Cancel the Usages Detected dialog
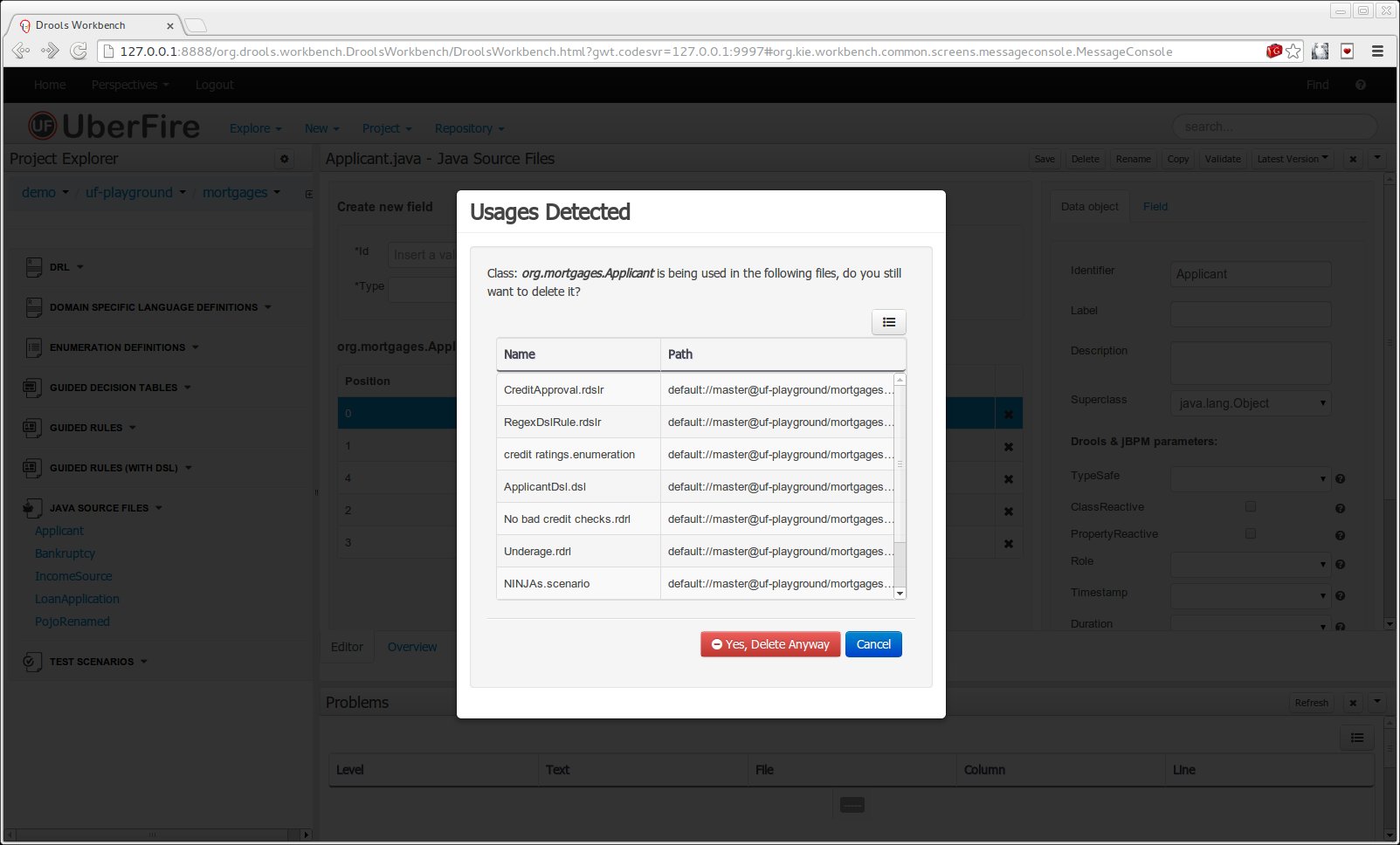 coord(872,644)
